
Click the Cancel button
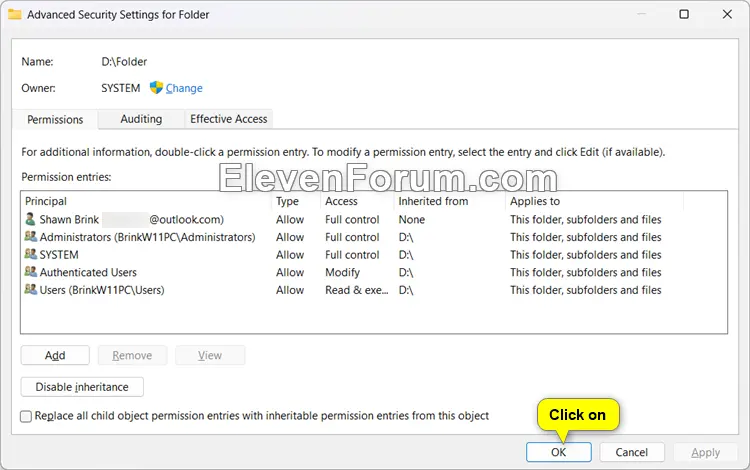(632, 452)
